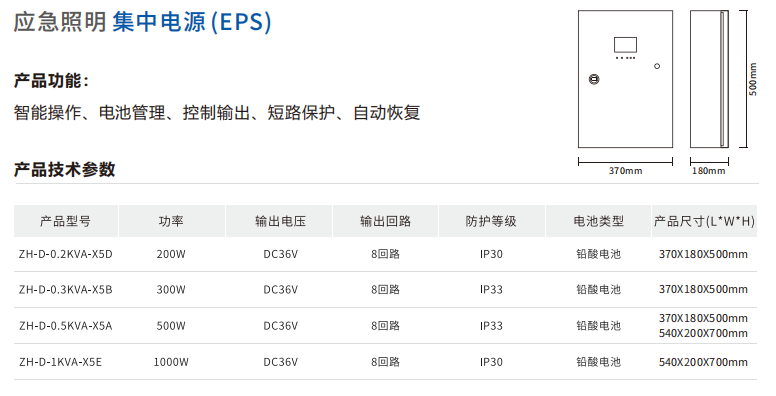Click the 1000W power value

[x=171, y=362]
